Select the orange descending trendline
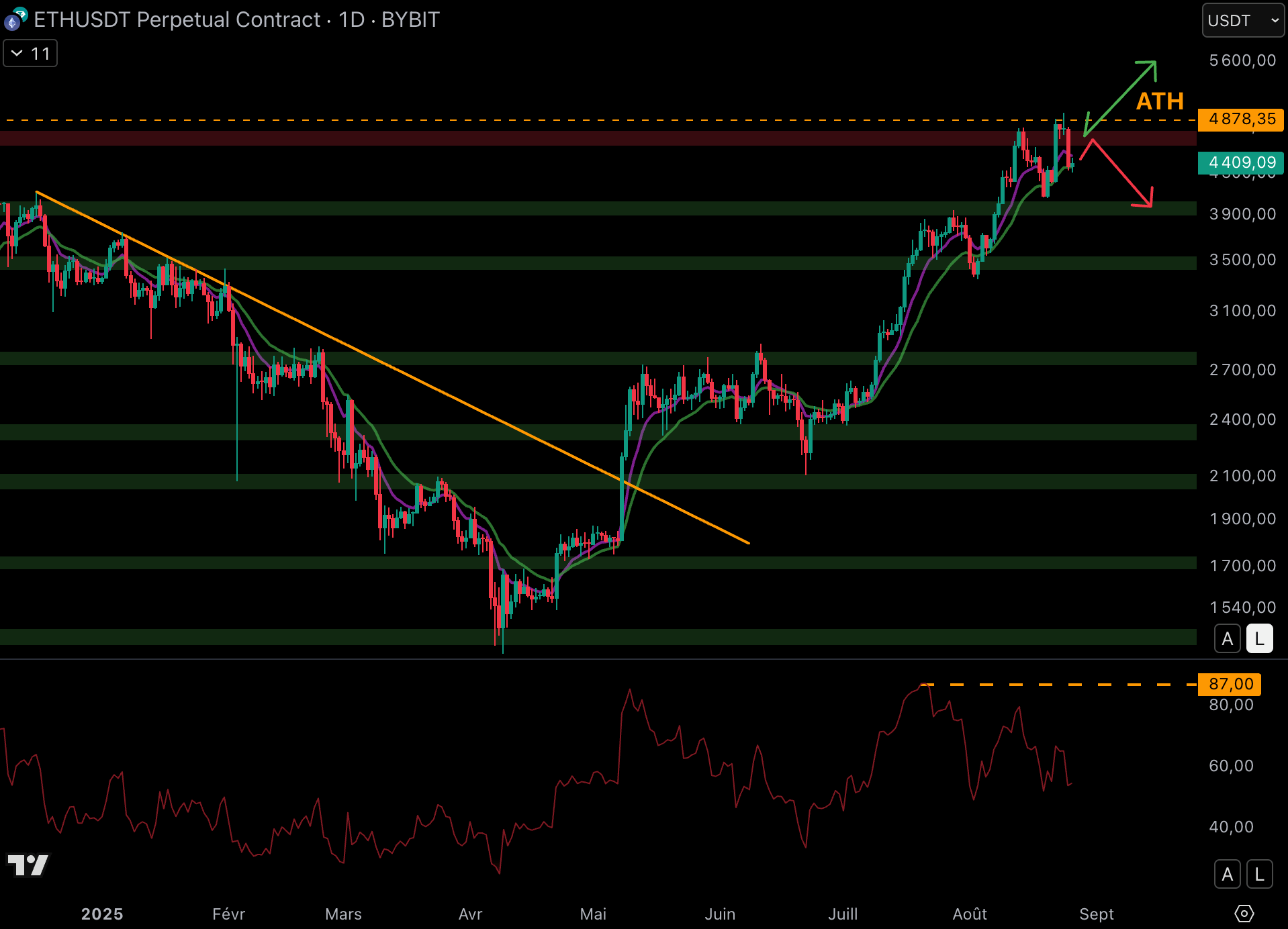 [x=393, y=366]
